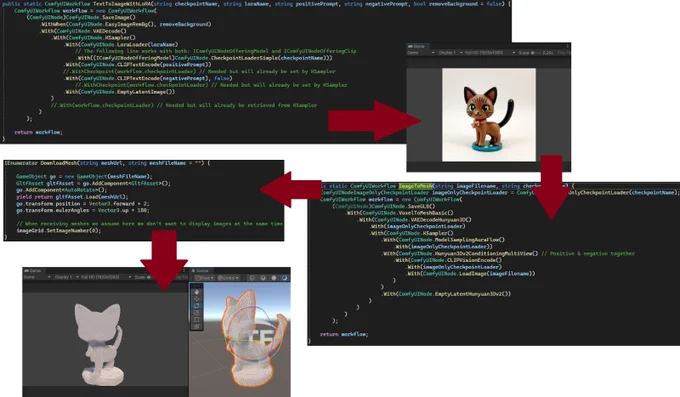Adjust the Scale slider in upper Game window
680x397 pixels.
536,52
